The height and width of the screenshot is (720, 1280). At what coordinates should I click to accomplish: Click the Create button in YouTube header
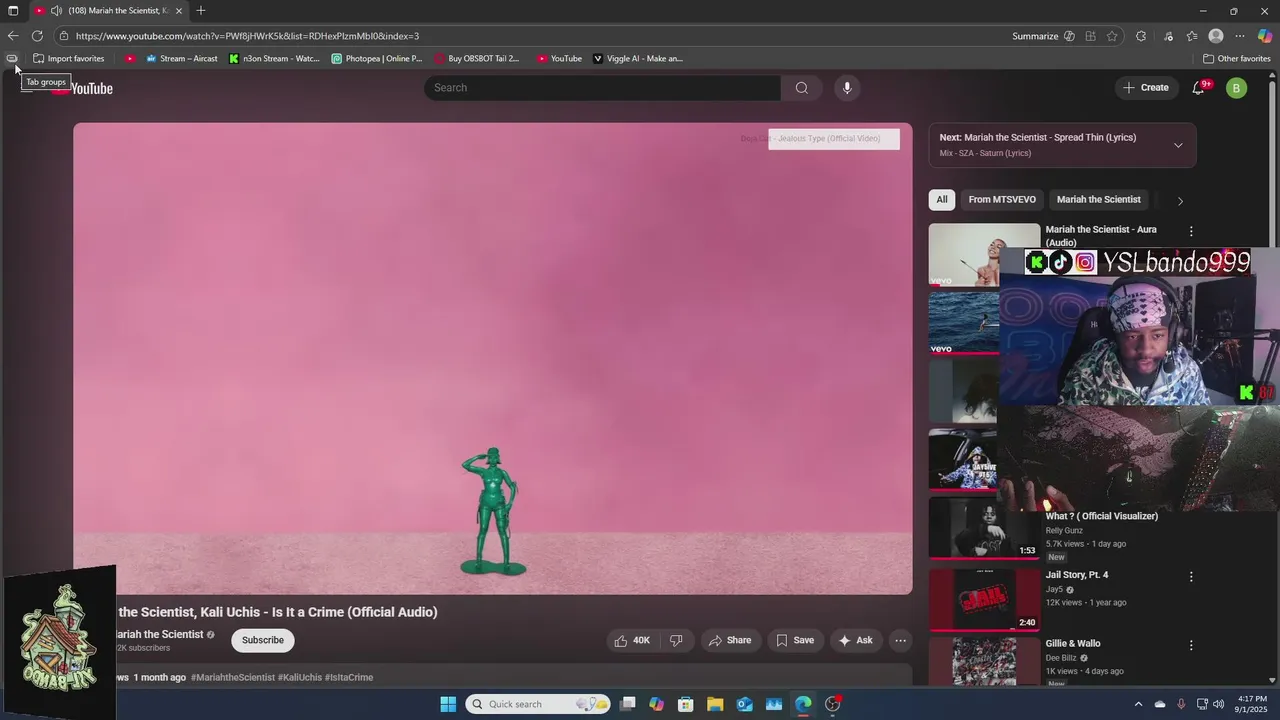coord(1145,88)
